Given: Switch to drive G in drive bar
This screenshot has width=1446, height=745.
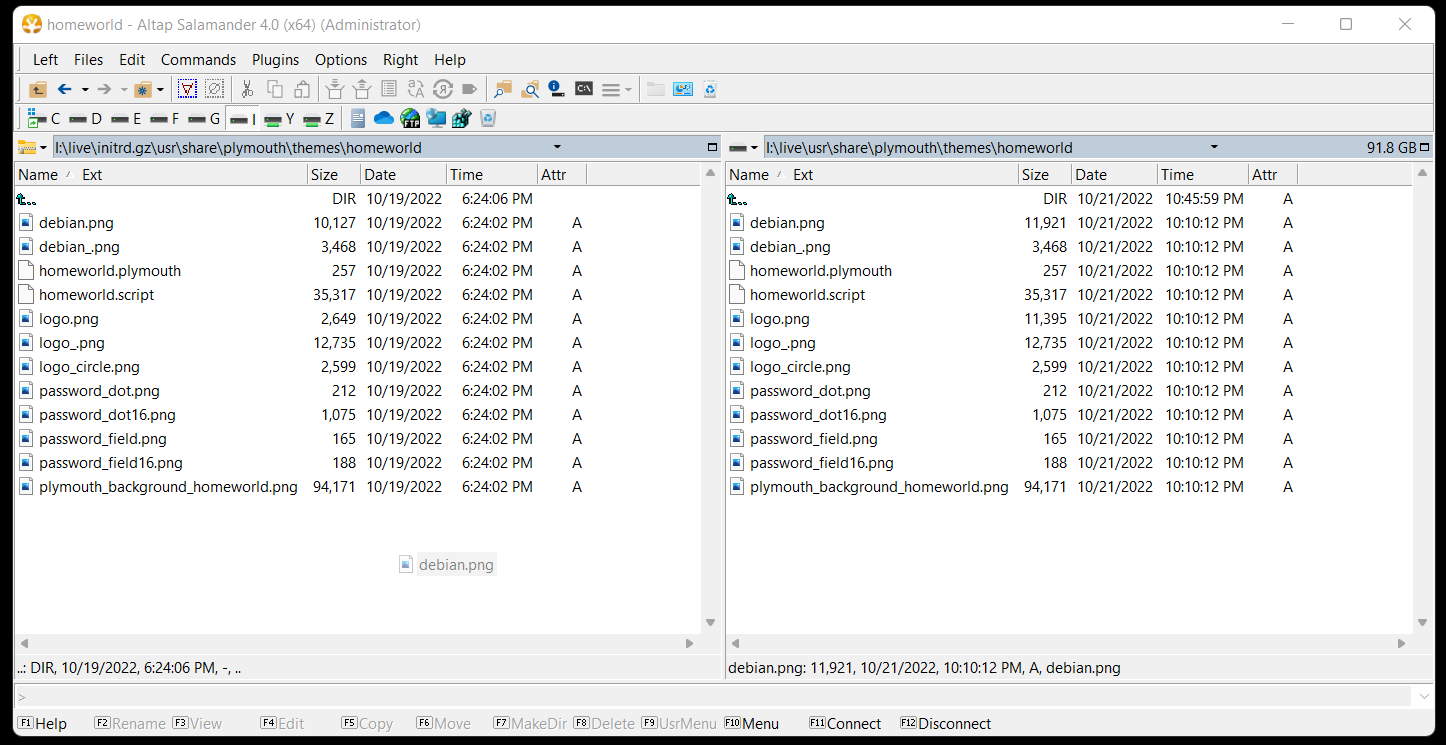Looking at the screenshot, I should point(204,119).
